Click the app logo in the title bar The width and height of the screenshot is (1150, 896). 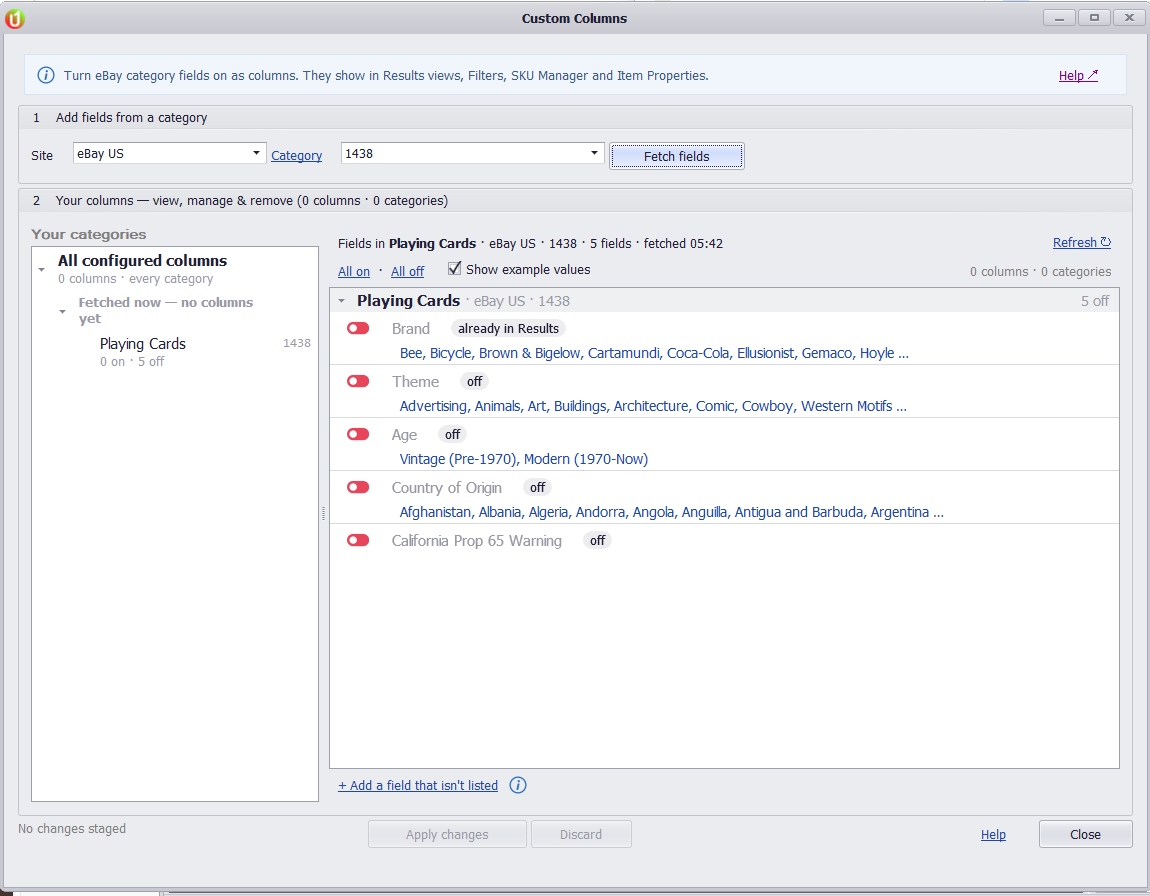[15, 18]
